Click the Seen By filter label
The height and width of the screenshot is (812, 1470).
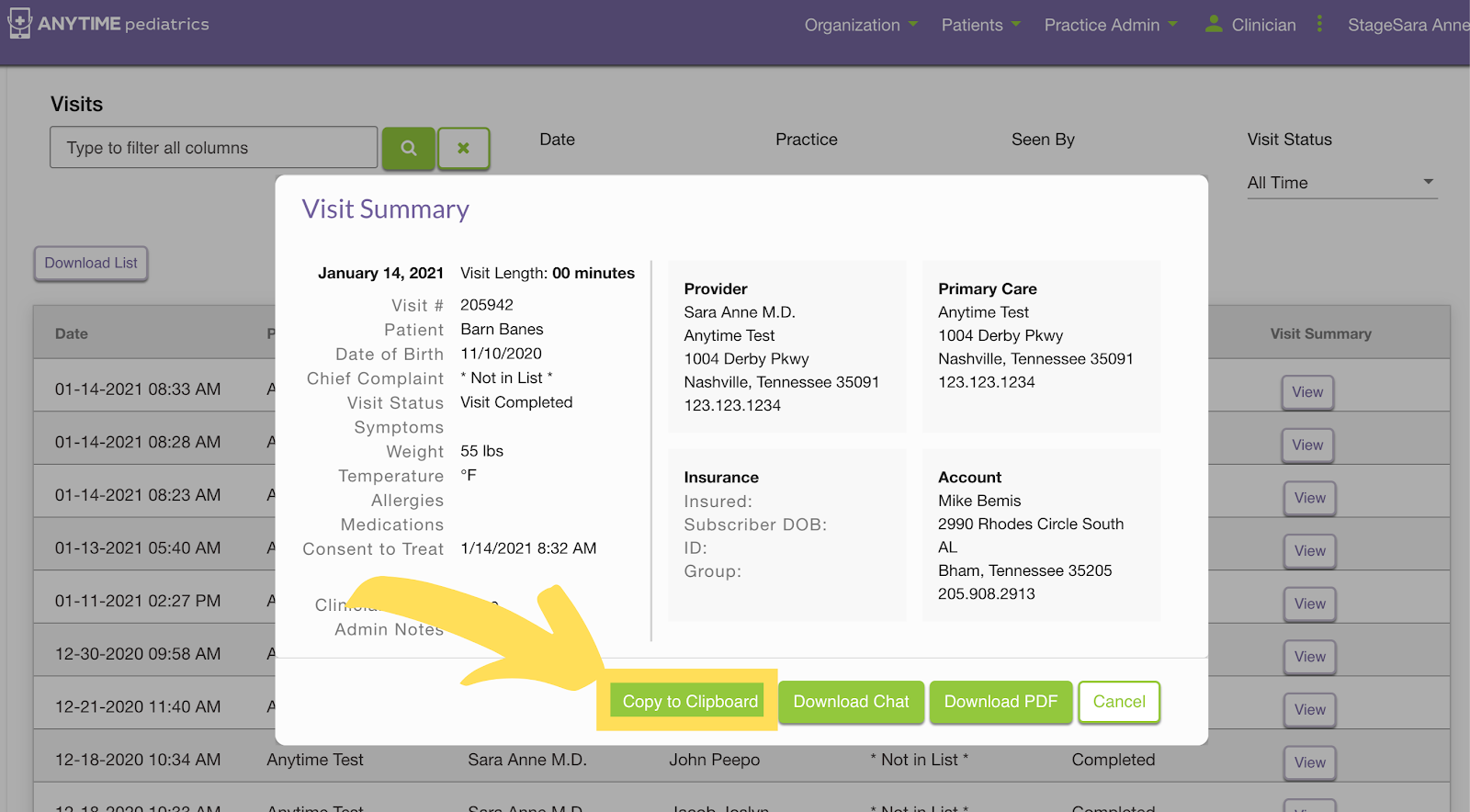click(x=1043, y=140)
